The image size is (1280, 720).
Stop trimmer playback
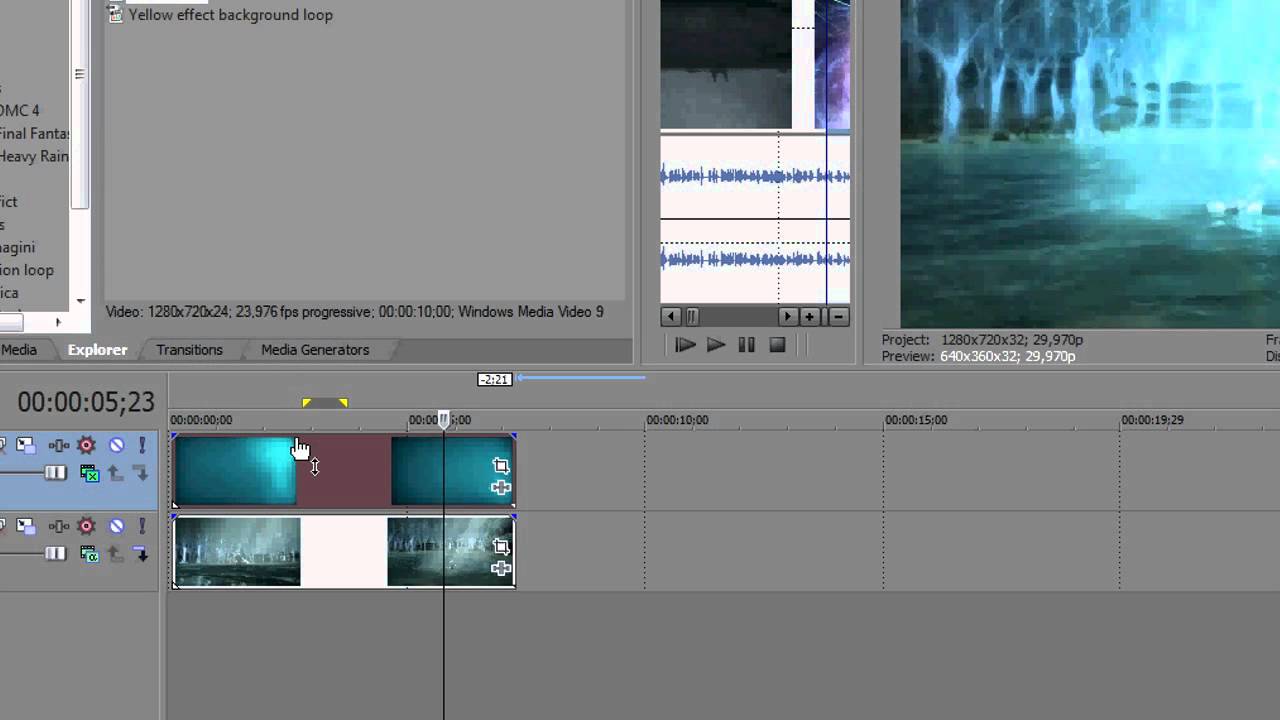[777, 345]
